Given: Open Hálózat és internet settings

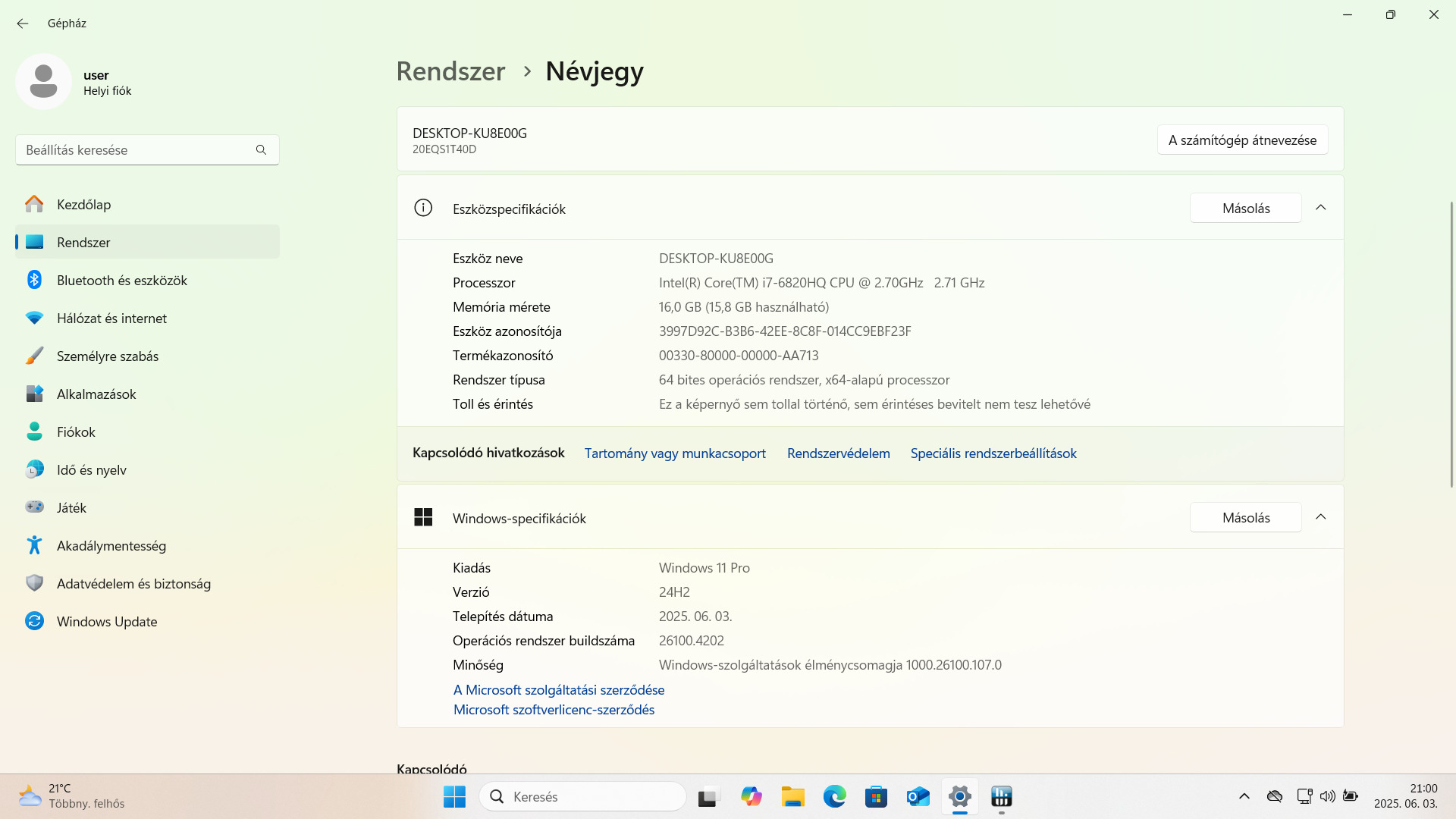Looking at the screenshot, I should click(x=111, y=318).
